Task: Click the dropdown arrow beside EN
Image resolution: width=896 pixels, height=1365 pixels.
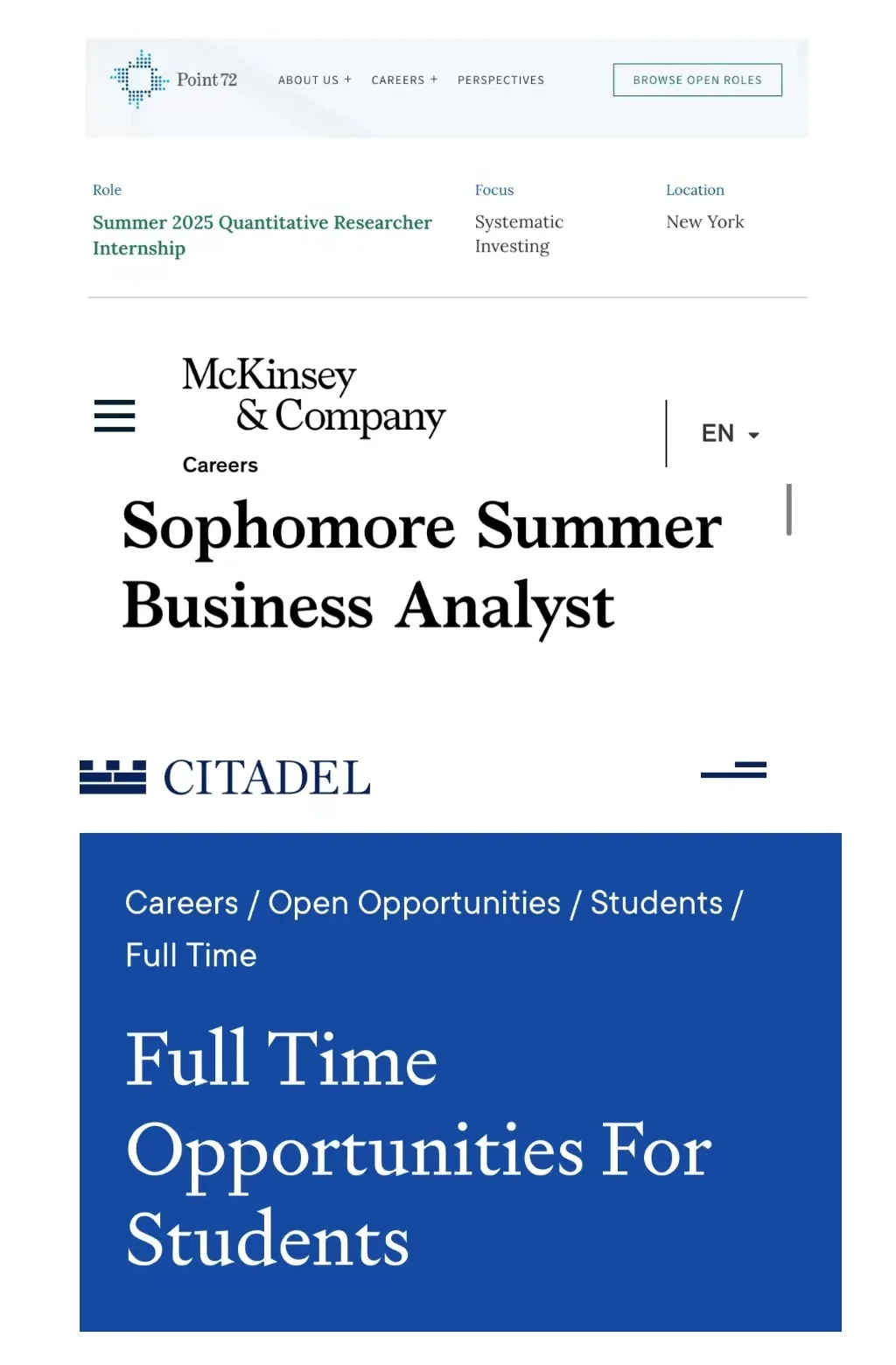Action: pyautogui.click(x=753, y=435)
